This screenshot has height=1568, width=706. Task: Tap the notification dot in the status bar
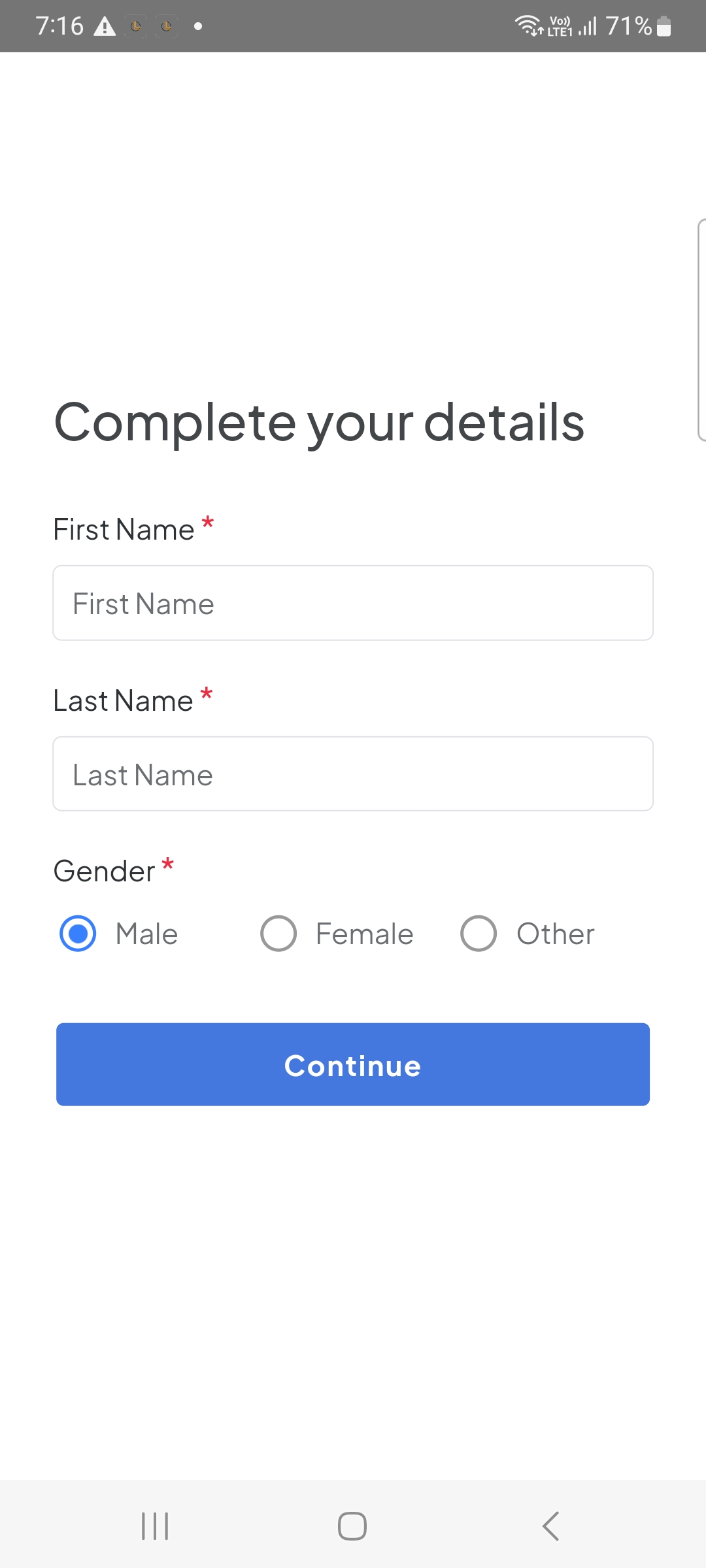(x=198, y=27)
